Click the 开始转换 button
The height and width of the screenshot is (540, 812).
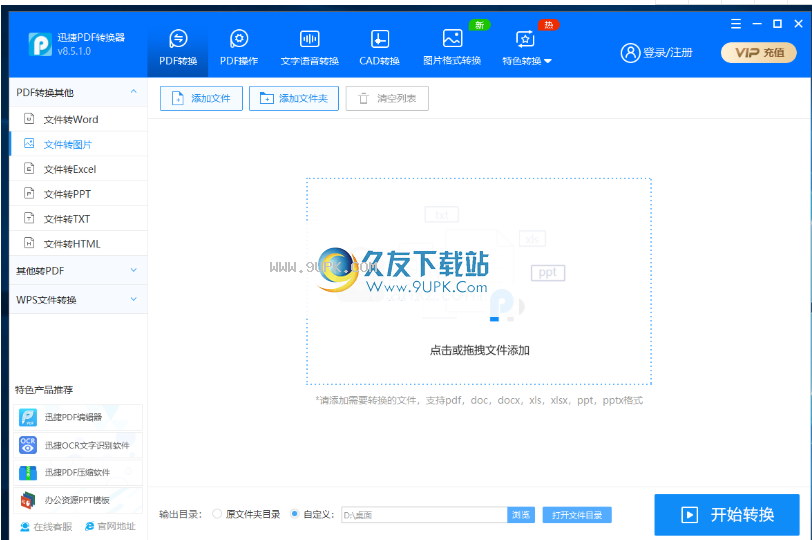727,515
